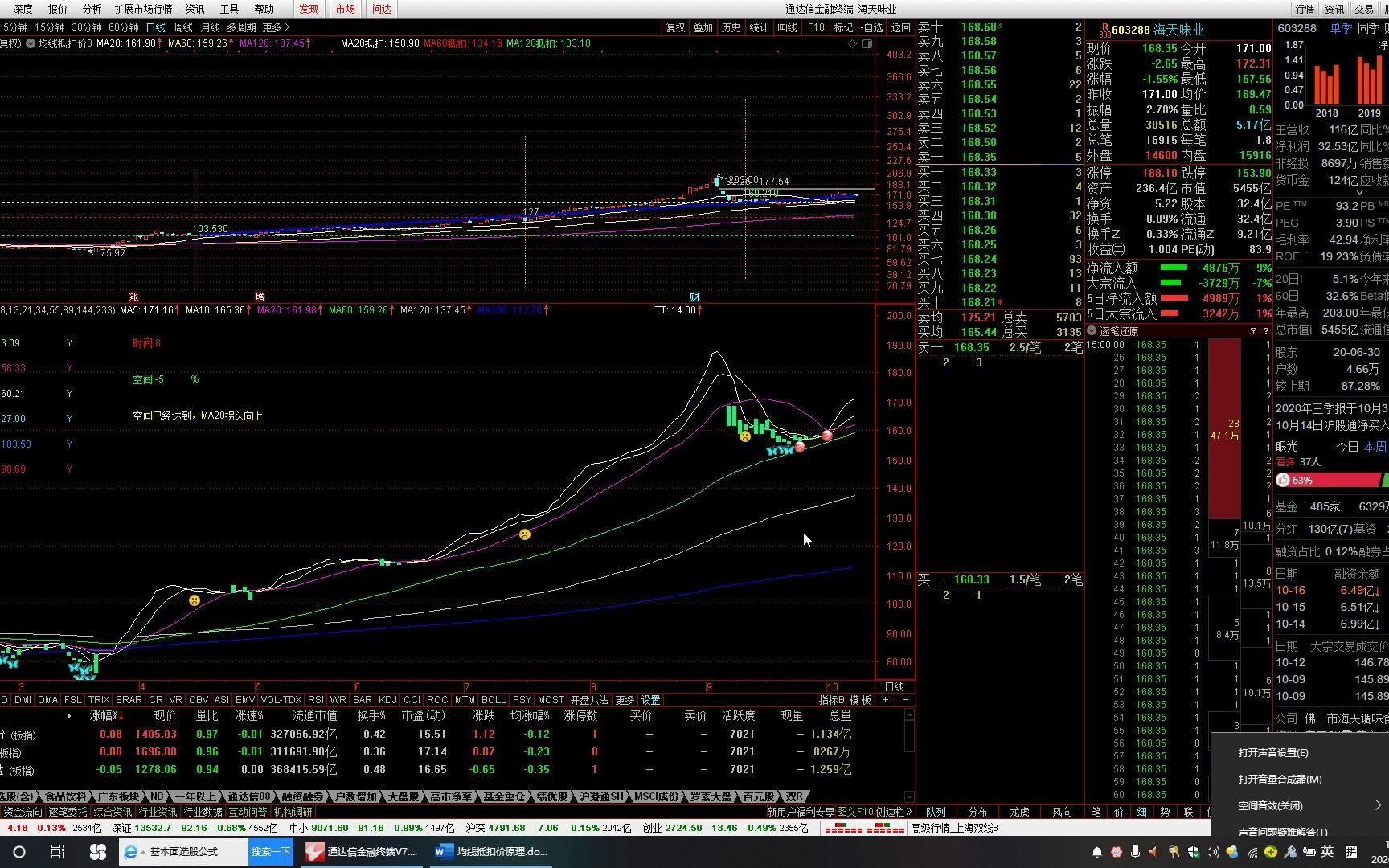The height and width of the screenshot is (868, 1389).
Task: Click the red 63% sentiment power icon
Action: click(1283, 480)
